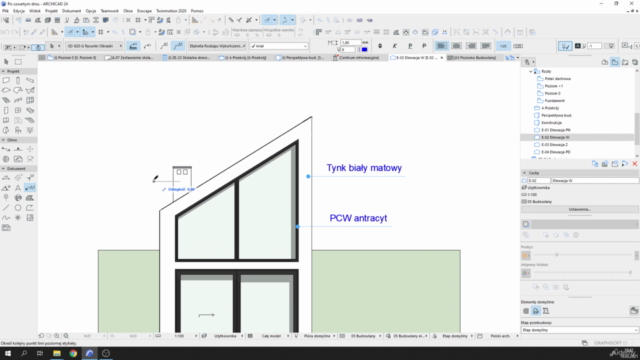
Task: Select the Wall tool in toolbox
Action: pyautogui.click(x=6, y=80)
